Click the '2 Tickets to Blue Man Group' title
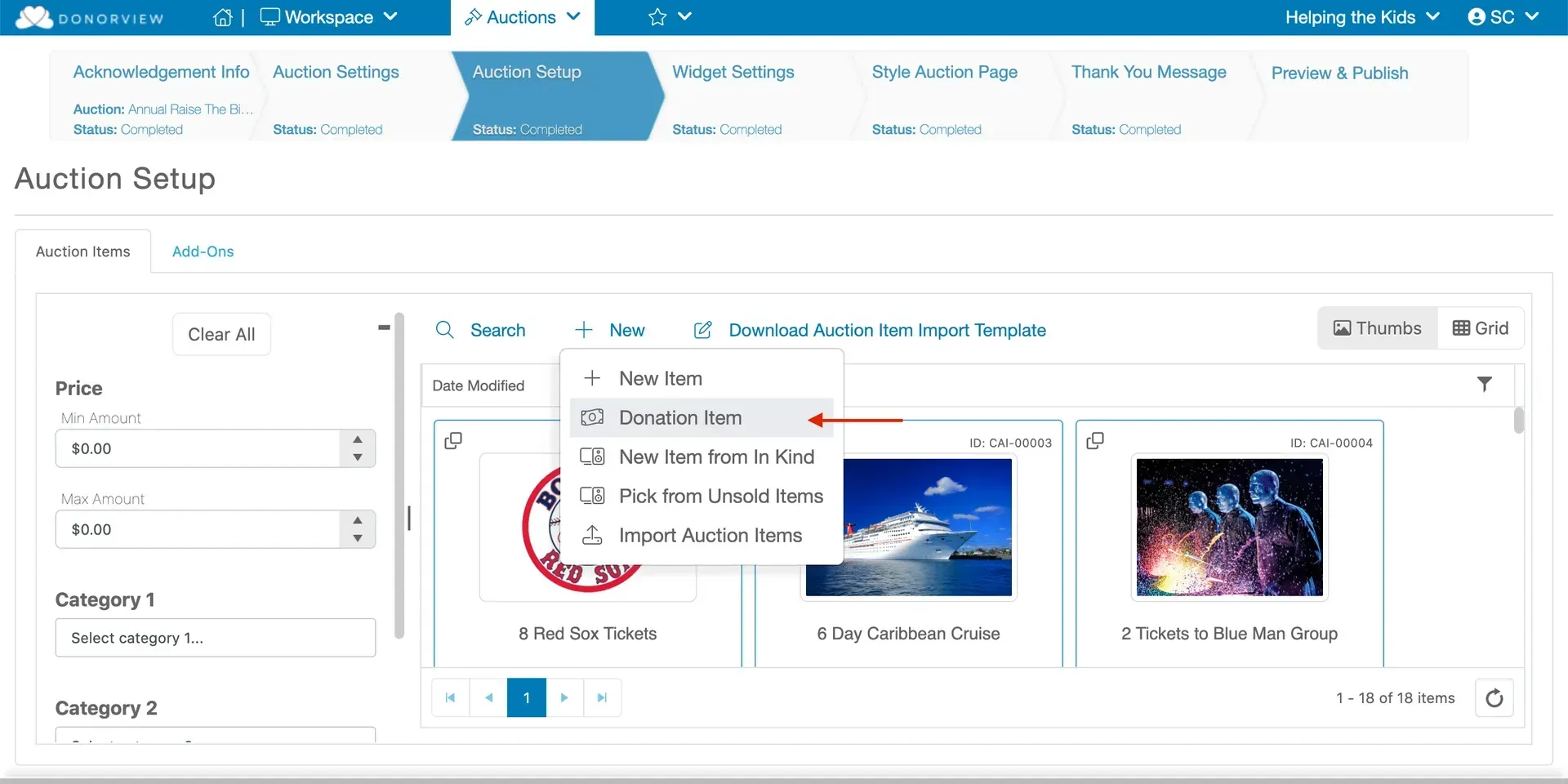The height and width of the screenshot is (784, 1568). pyautogui.click(x=1230, y=634)
